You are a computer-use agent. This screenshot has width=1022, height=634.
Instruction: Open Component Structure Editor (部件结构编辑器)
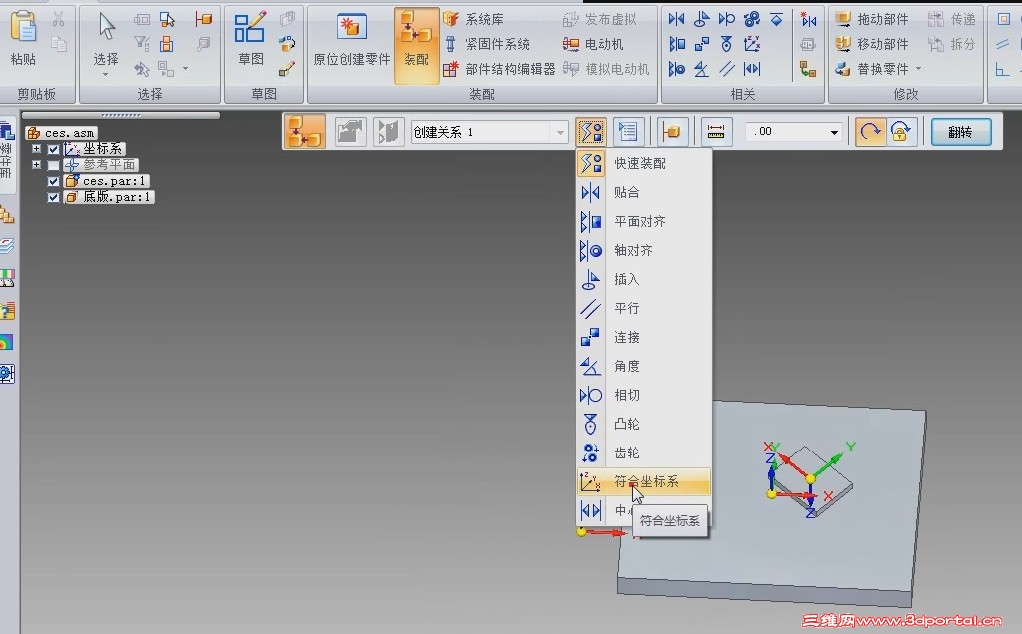tap(499, 69)
